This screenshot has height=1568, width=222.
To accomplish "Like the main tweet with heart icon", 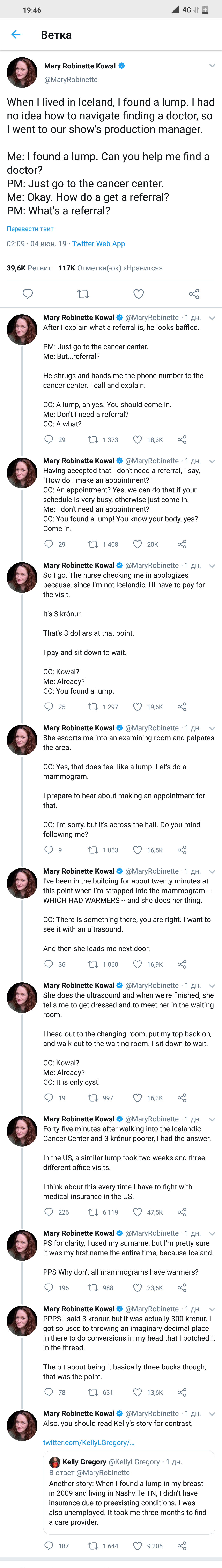I will (139, 294).
